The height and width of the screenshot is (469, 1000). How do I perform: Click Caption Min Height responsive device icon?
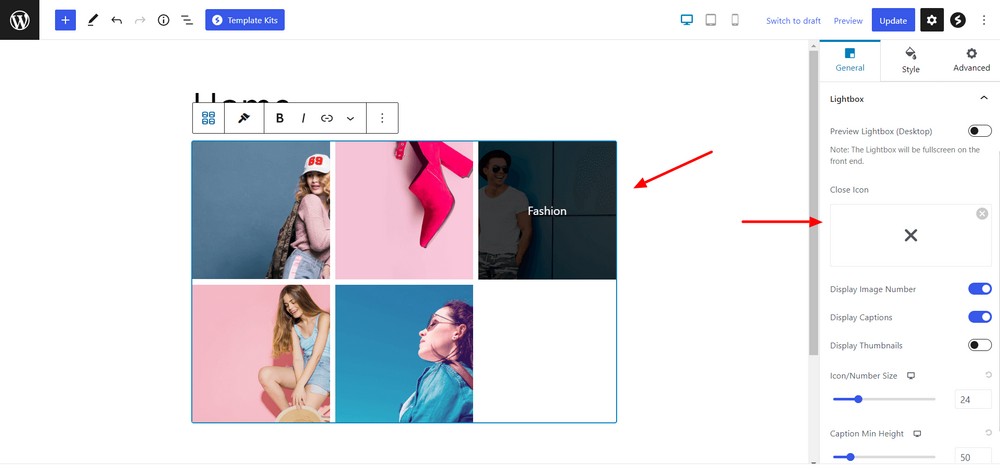coord(917,434)
